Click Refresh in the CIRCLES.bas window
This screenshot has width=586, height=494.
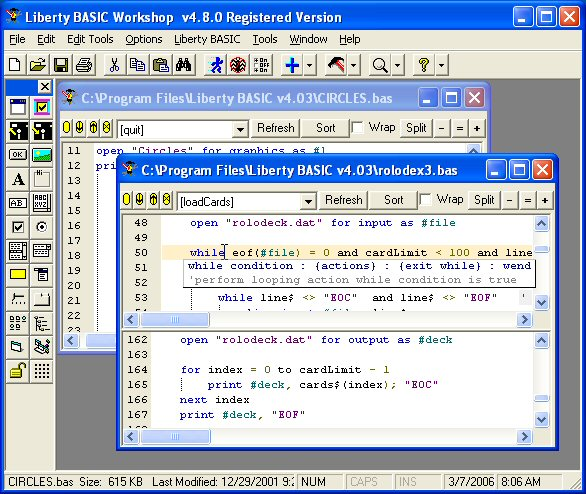tap(276, 128)
